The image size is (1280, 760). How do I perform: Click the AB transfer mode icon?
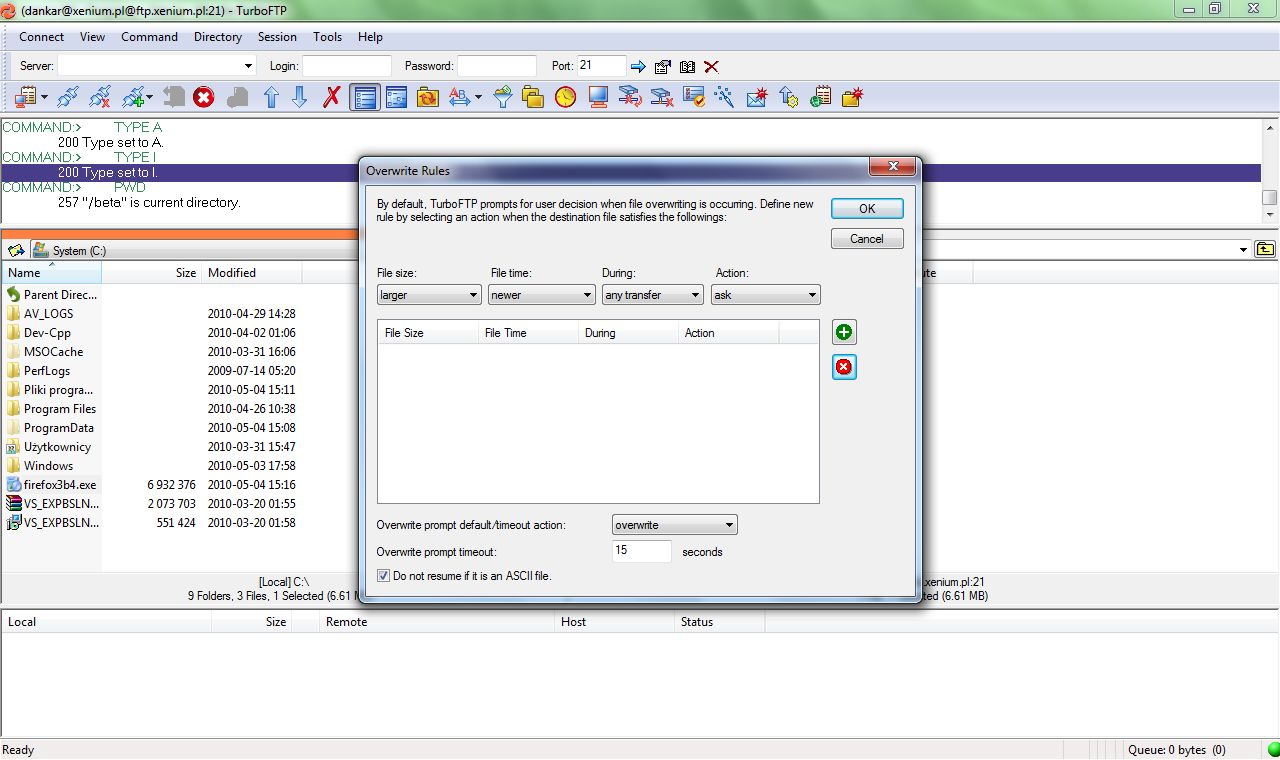click(x=459, y=97)
